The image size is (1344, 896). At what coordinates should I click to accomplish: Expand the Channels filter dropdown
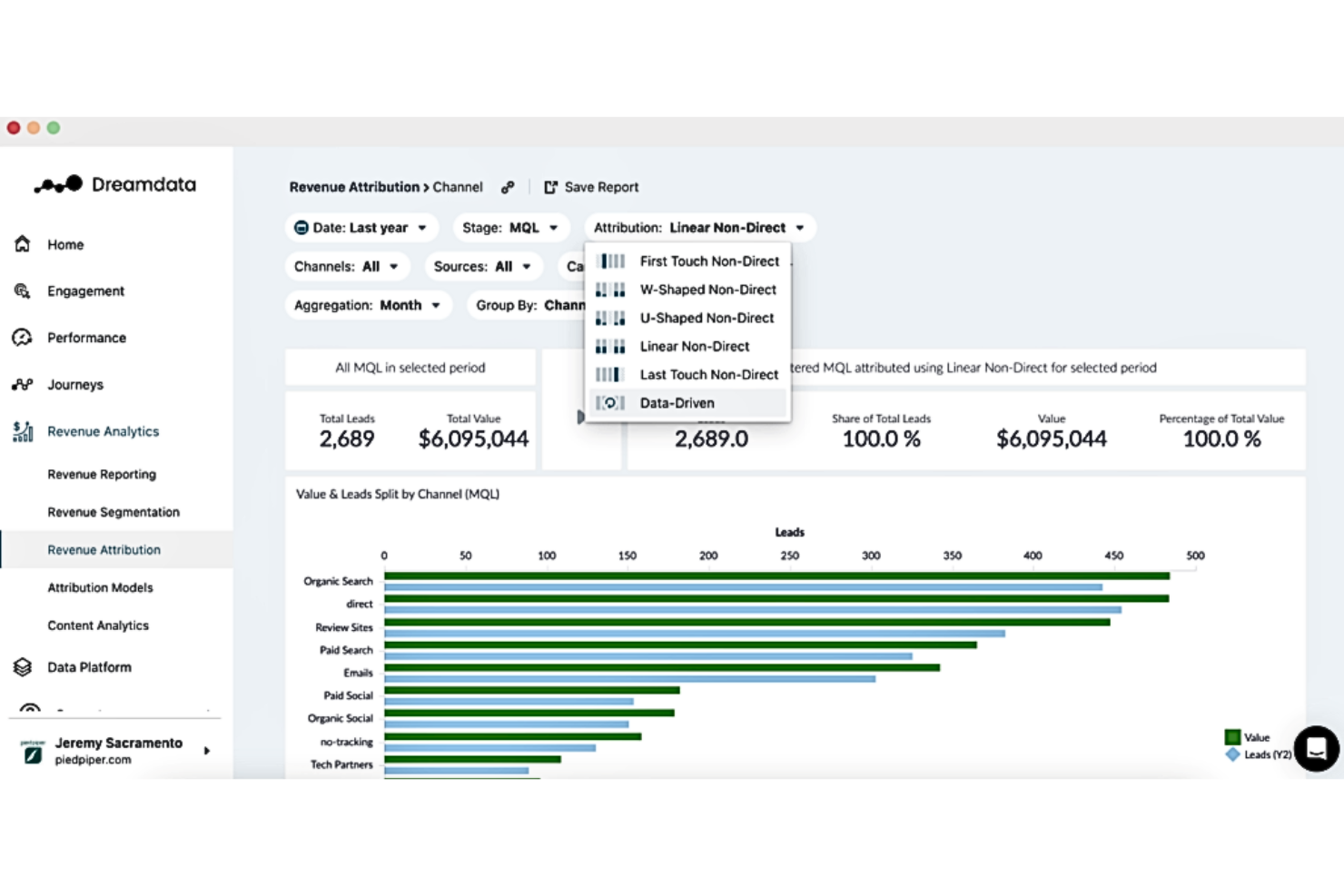coord(347,266)
